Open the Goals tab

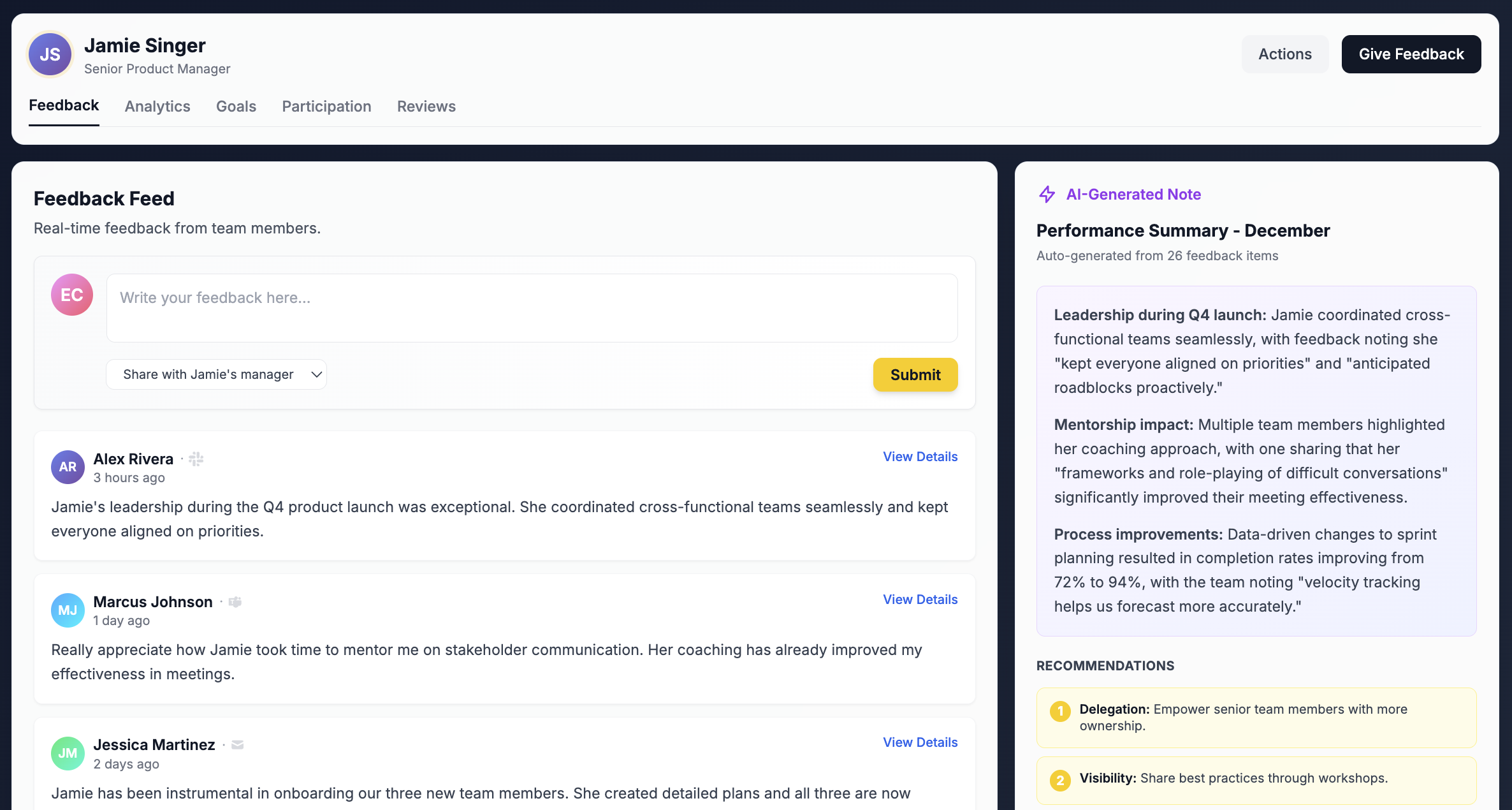point(236,107)
